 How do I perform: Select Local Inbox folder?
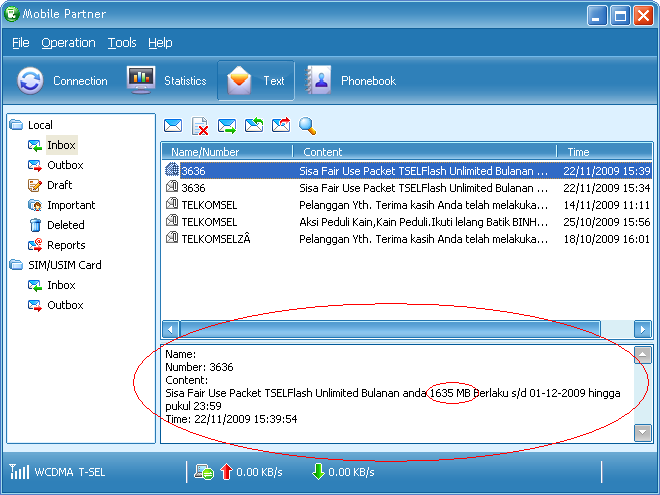click(x=61, y=145)
